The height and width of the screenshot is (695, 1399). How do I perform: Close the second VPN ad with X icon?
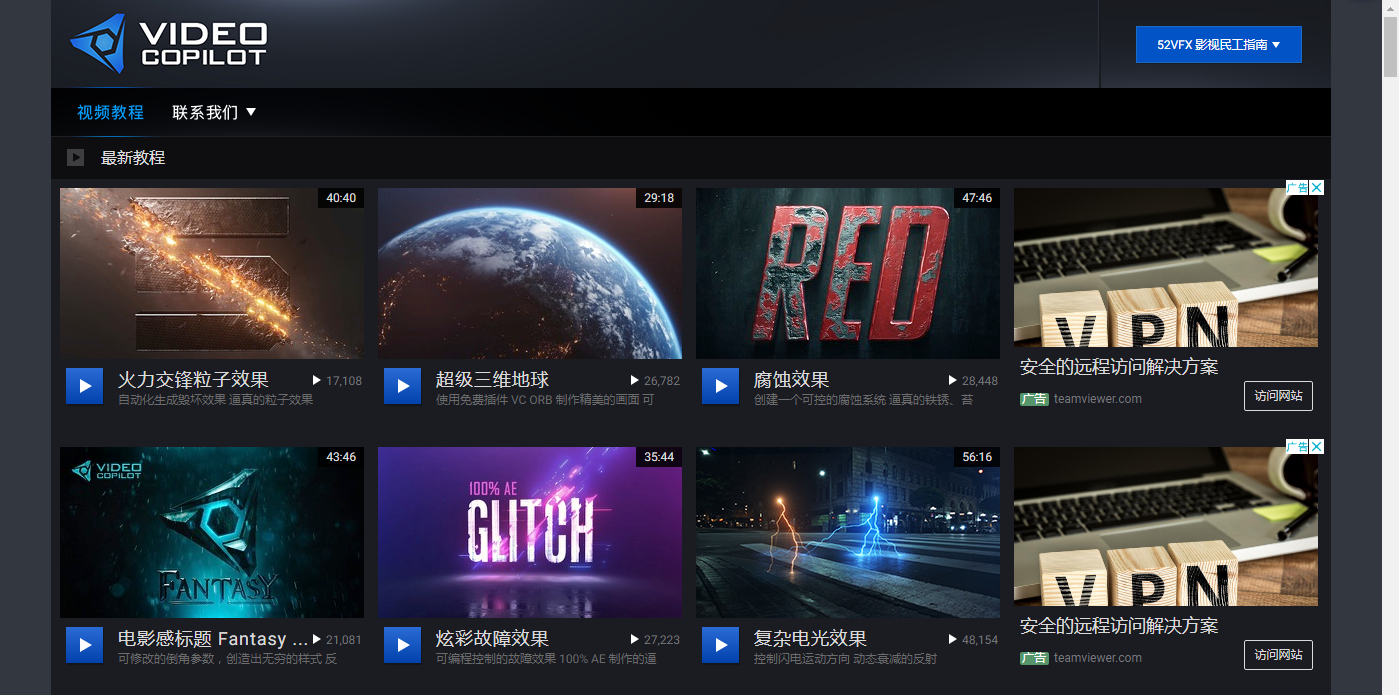pos(1317,446)
